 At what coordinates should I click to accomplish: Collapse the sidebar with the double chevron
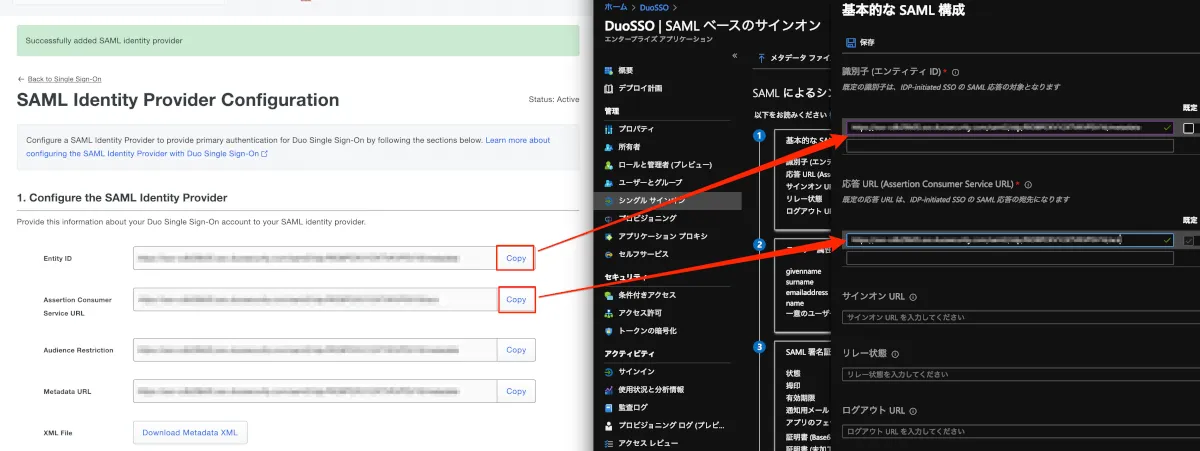pos(735,56)
